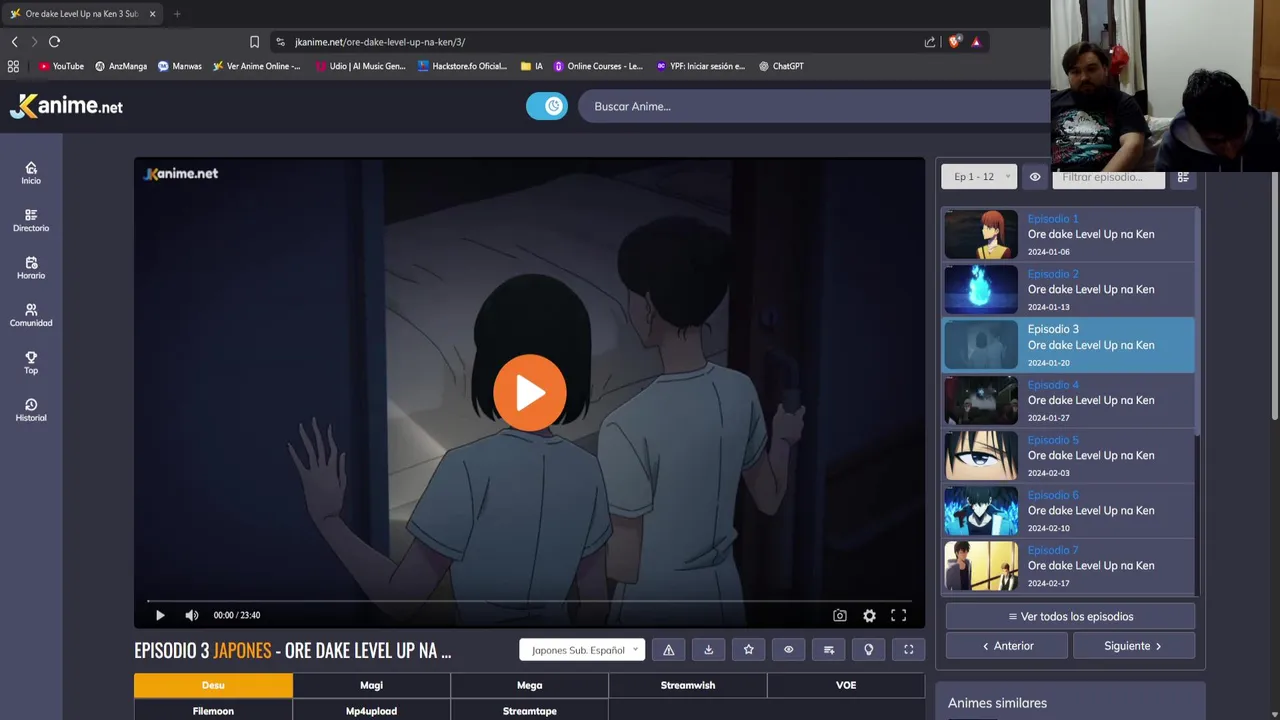
Task: Open Horario in the sidebar
Action: click(x=31, y=268)
